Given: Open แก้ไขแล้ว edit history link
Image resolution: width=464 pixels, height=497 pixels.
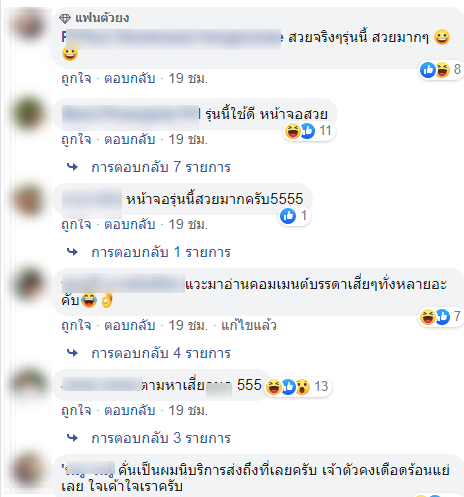Looking at the screenshot, I should pyautogui.click(x=249, y=325).
